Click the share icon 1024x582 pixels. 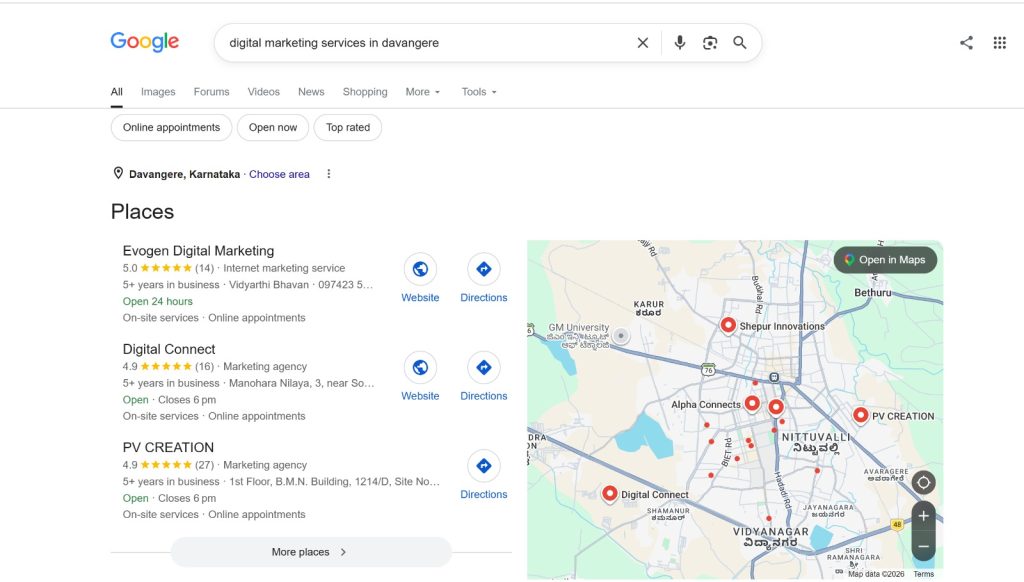click(x=967, y=42)
